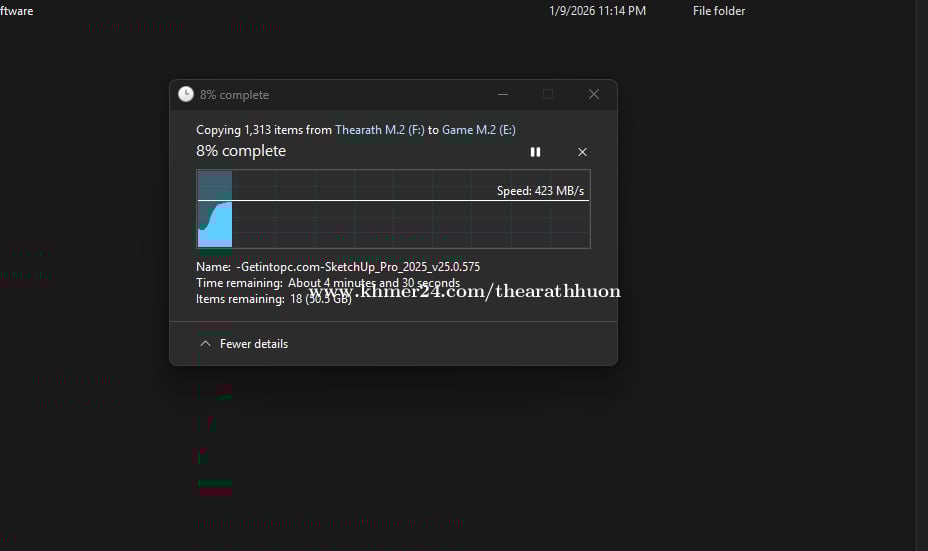Image resolution: width=928 pixels, height=551 pixels.
Task: Click the 8% complete title bar text
Action: pyautogui.click(x=234, y=95)
